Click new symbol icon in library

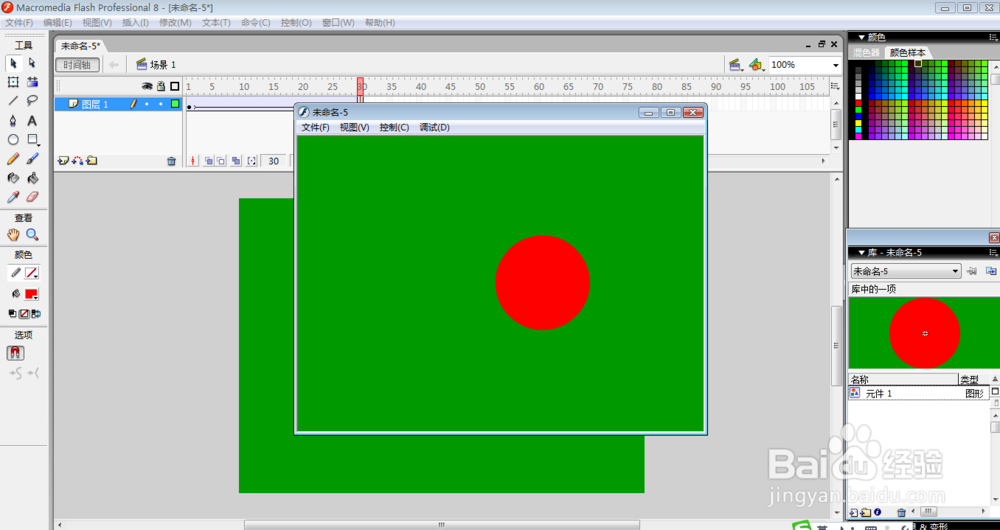tap(854, 512)
